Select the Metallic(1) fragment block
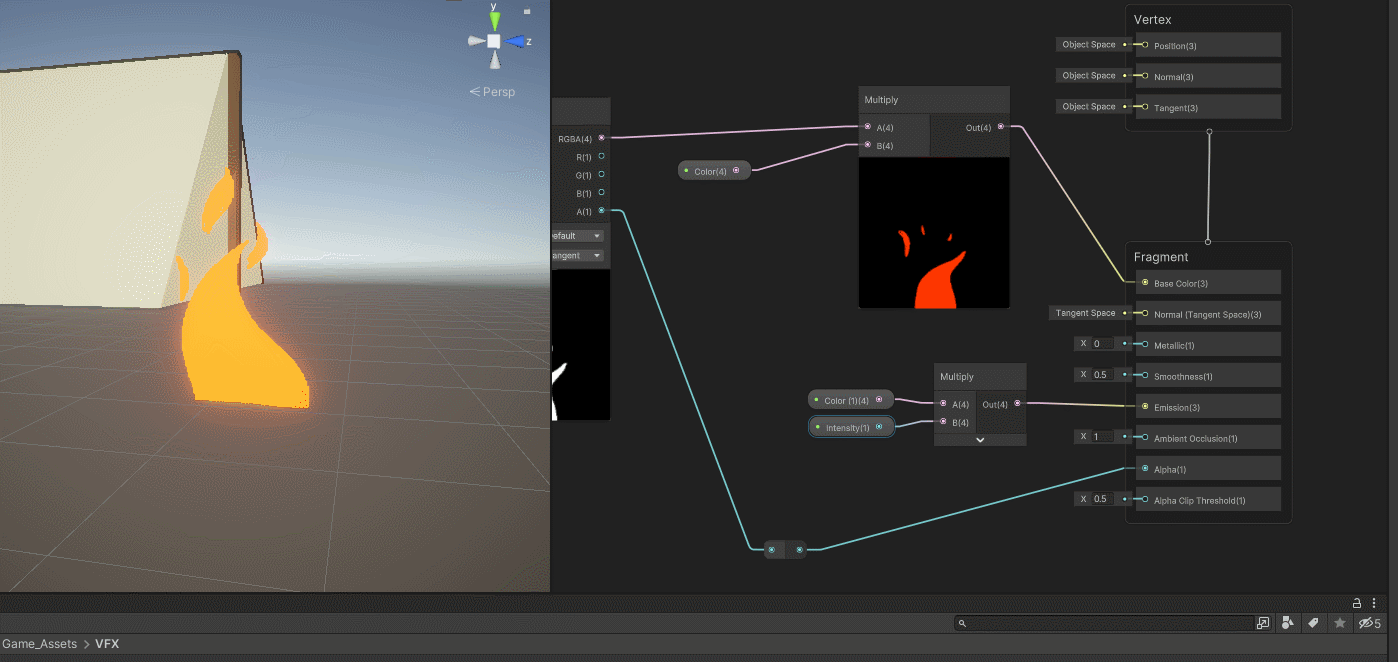The height and width of the screenshot is (662, 1398). [1208, 345]
